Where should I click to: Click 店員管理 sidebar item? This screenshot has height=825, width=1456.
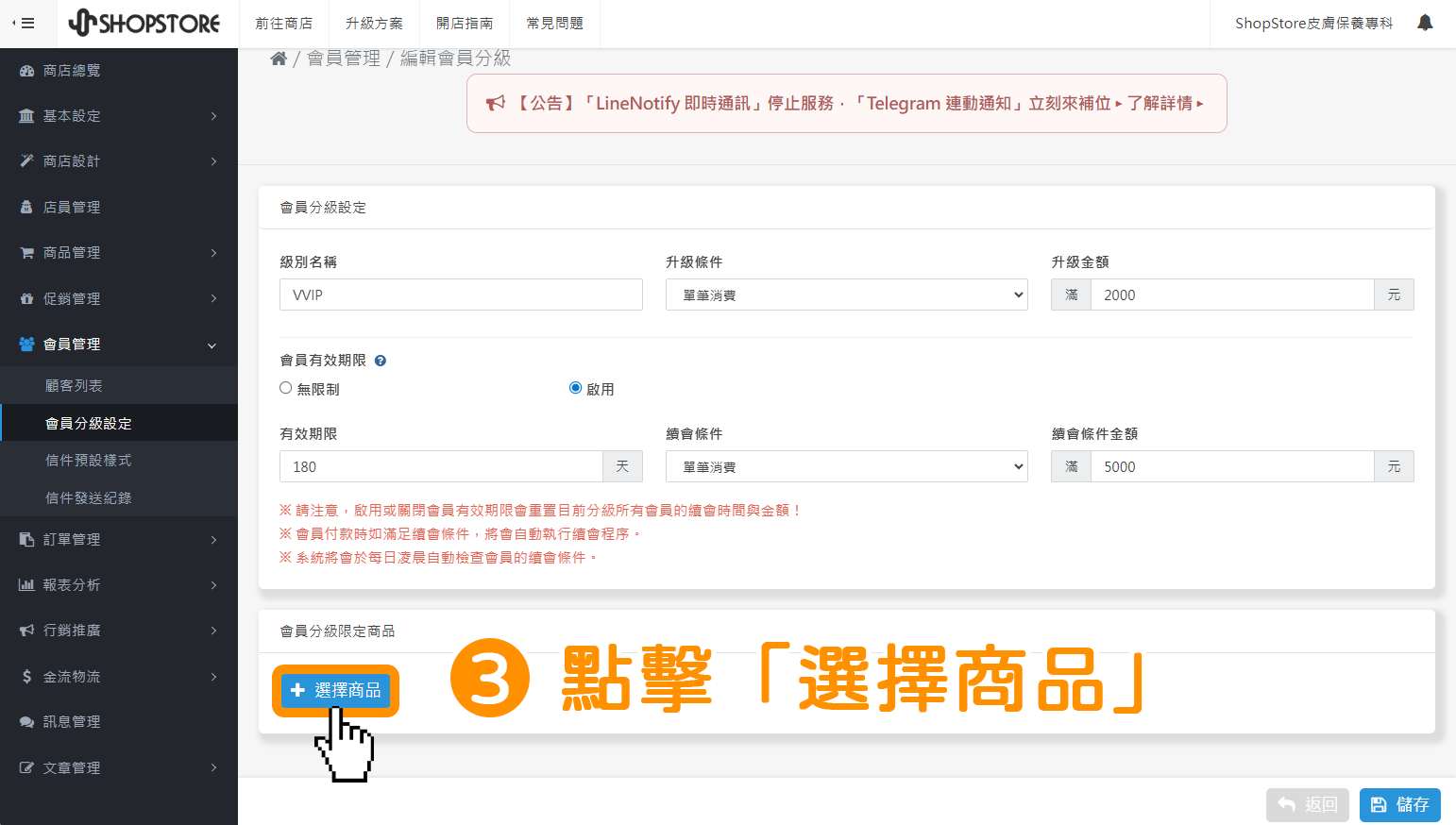point(119,207)
